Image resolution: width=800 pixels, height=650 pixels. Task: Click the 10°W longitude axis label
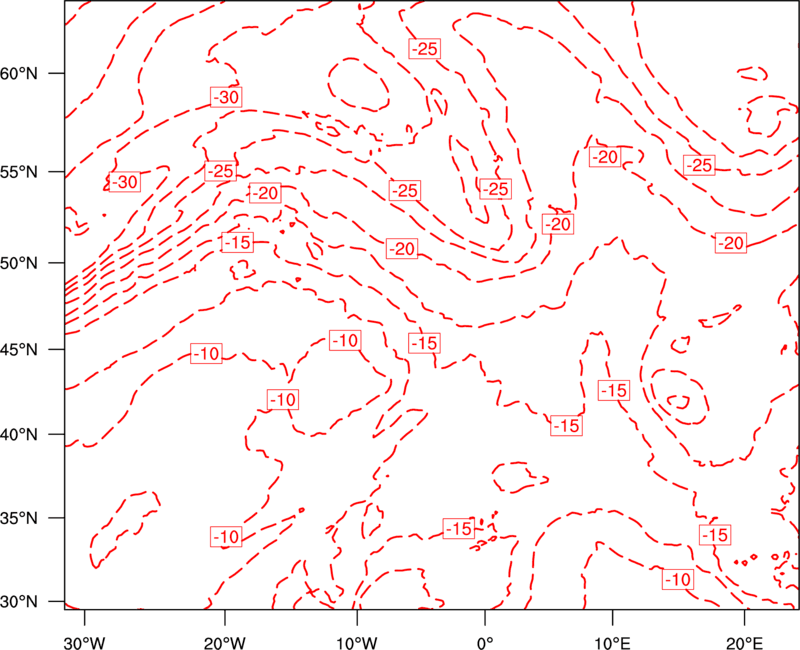[357, 642]
